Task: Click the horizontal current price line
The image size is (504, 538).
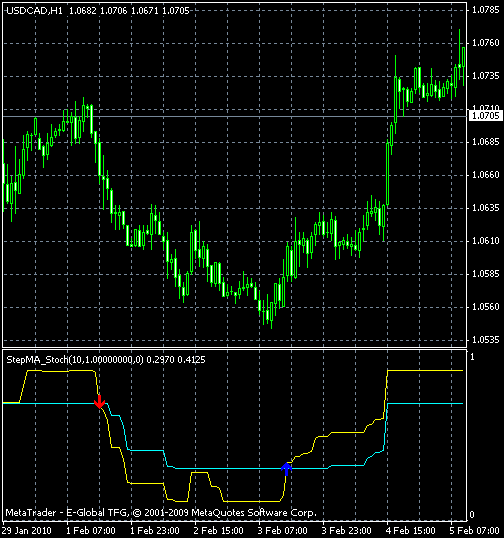Action: pos(235,117)
